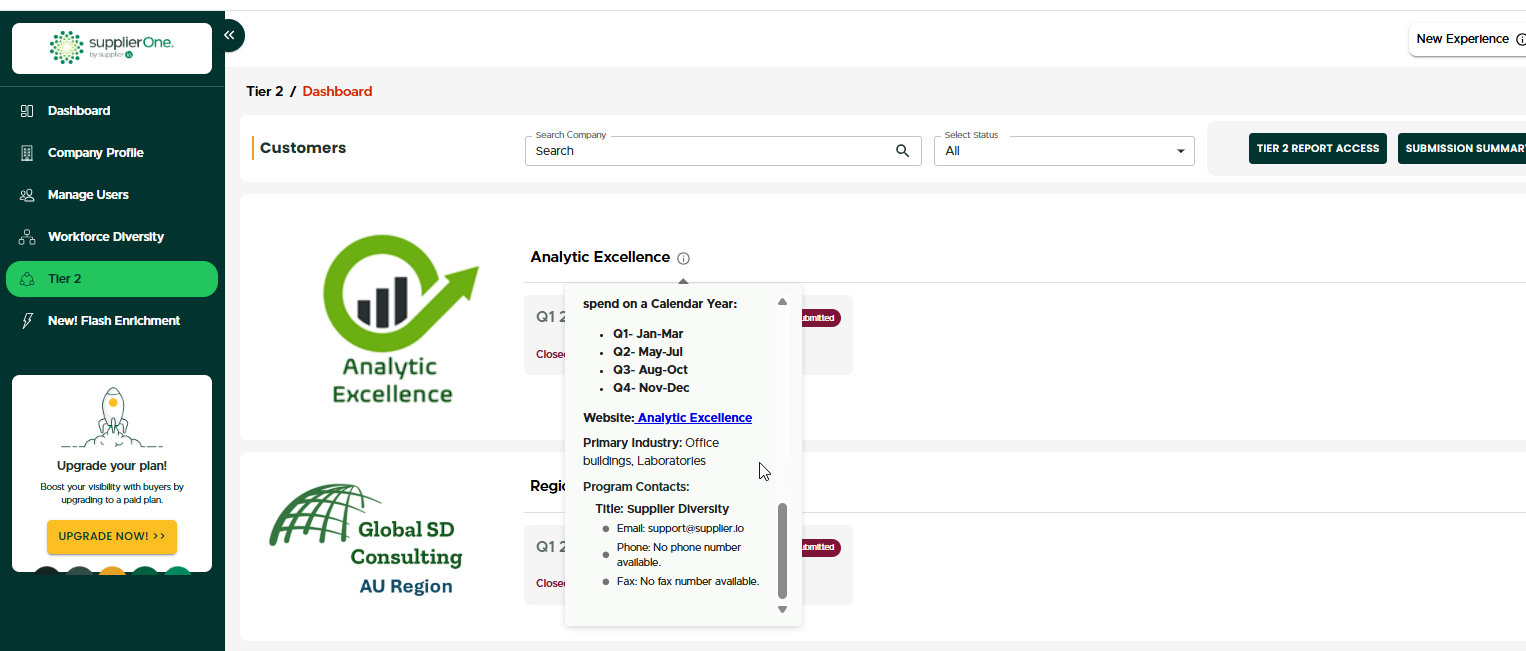1526x651 pixels.
Task: Click the popup scrollbar thumb
Action: 782,550
